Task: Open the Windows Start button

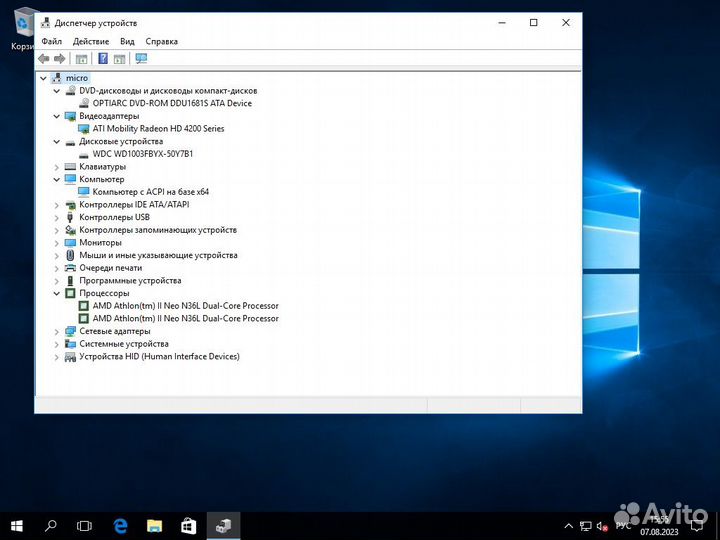Action: pyautogui.click(x=17, y=526)
